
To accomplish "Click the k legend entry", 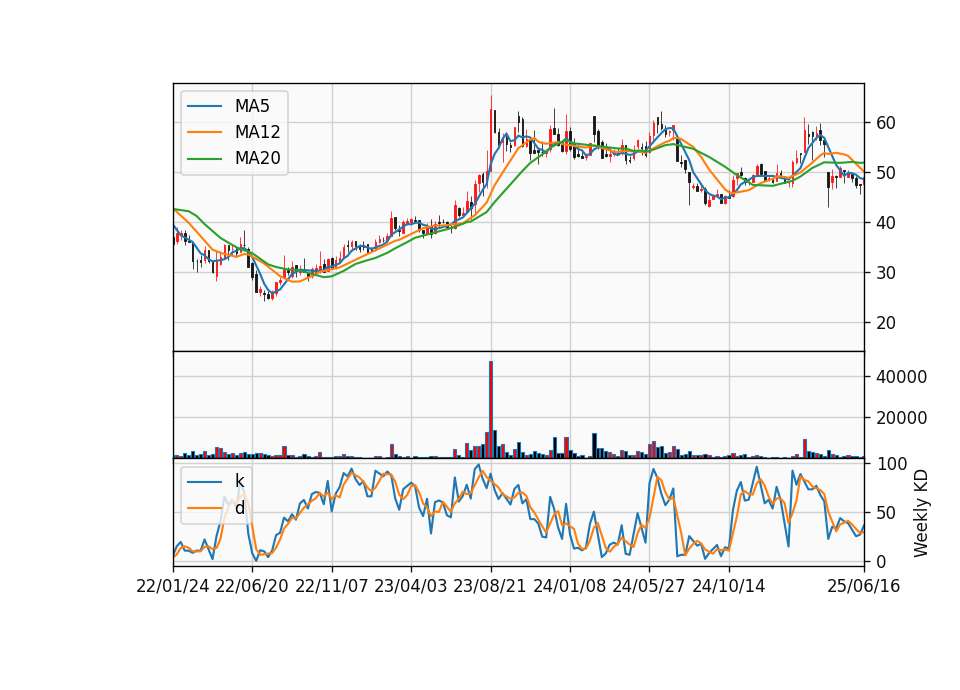I will [x=216, y=481].
